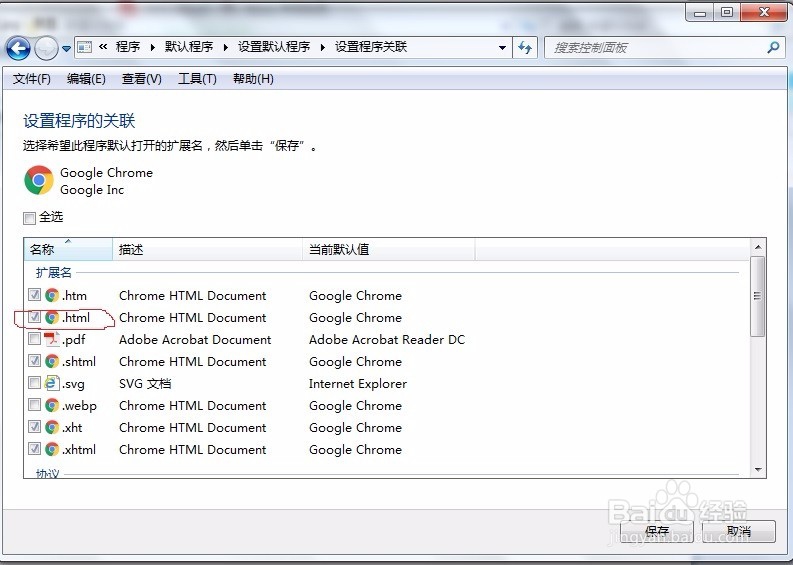
Task: Uncheck the .xht extension checkbox
Action: pyautogui.click(x=34, y=426)
